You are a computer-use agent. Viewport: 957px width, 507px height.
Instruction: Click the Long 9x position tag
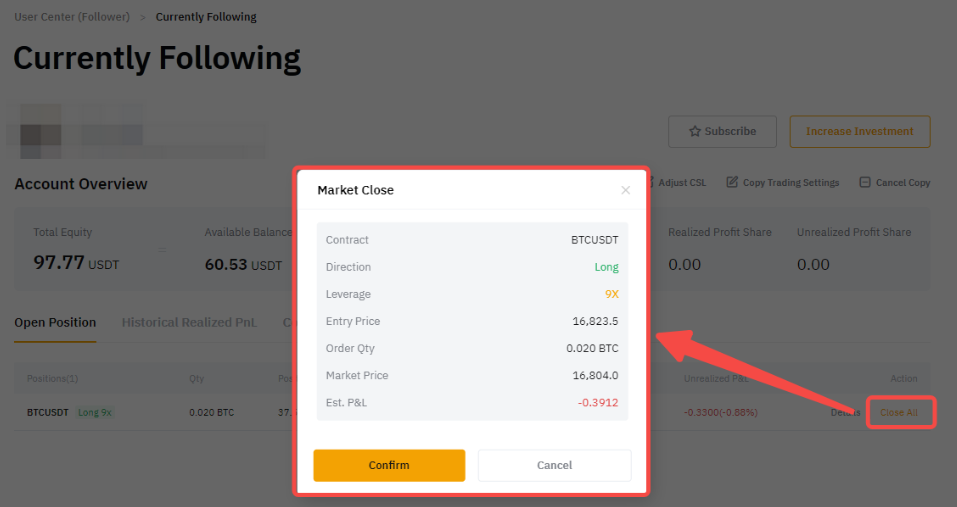tap(95, 412)
